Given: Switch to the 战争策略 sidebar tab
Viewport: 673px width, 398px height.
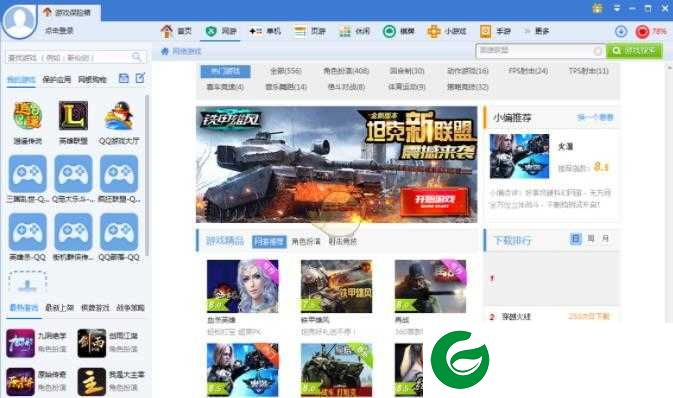Looking at the screenshot, I should click(130, 308).
